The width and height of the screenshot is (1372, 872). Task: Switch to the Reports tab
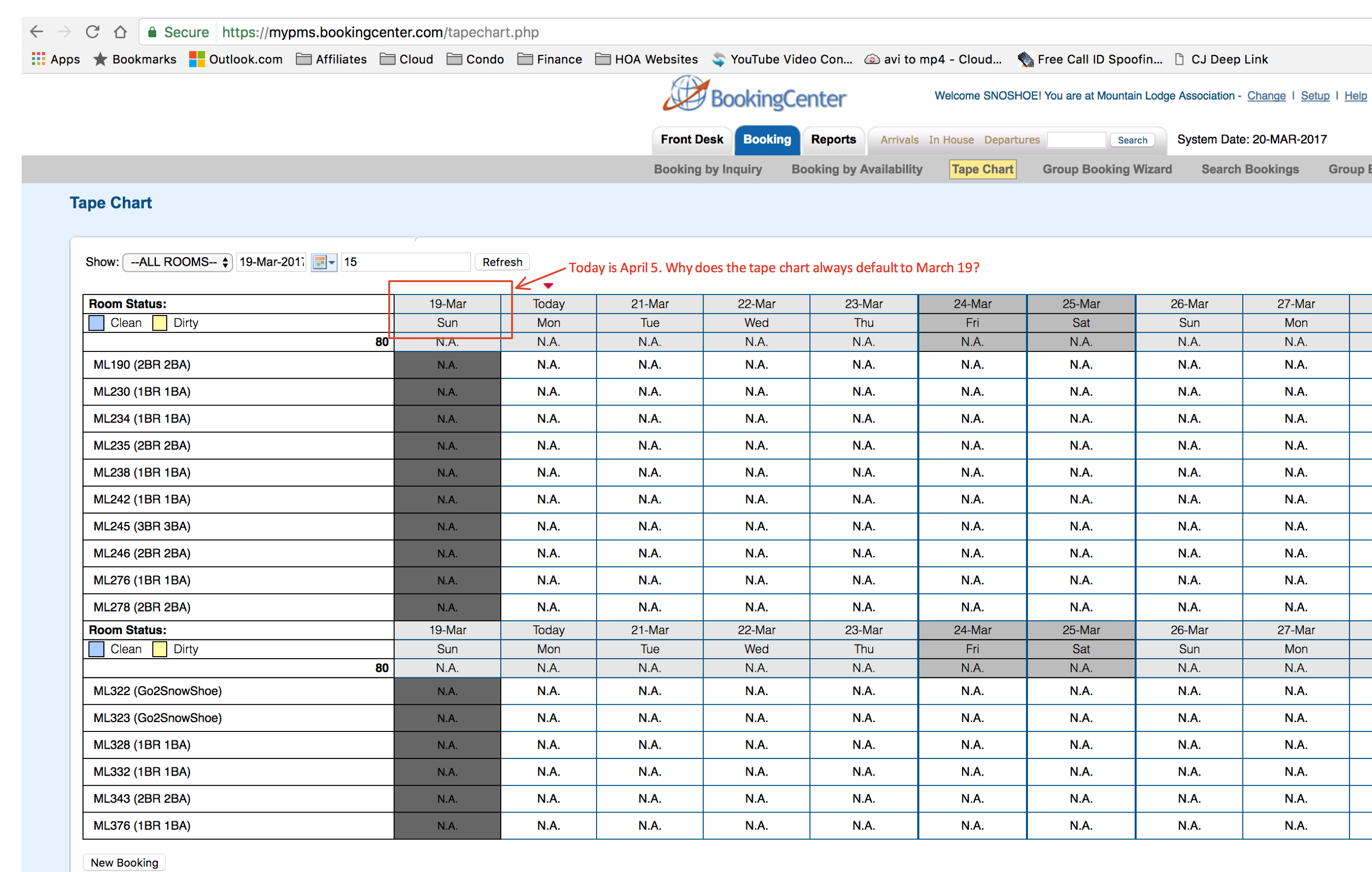coord(833,140)
